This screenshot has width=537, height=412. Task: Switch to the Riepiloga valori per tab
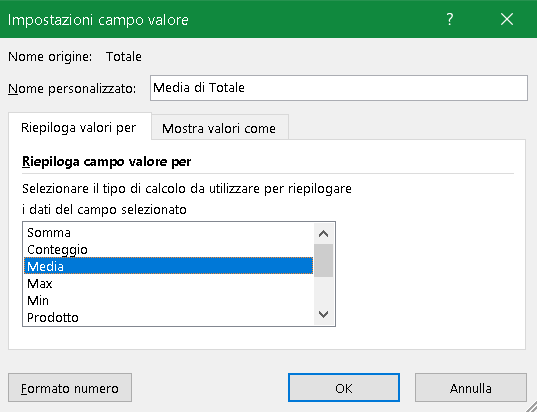point(79,127)
